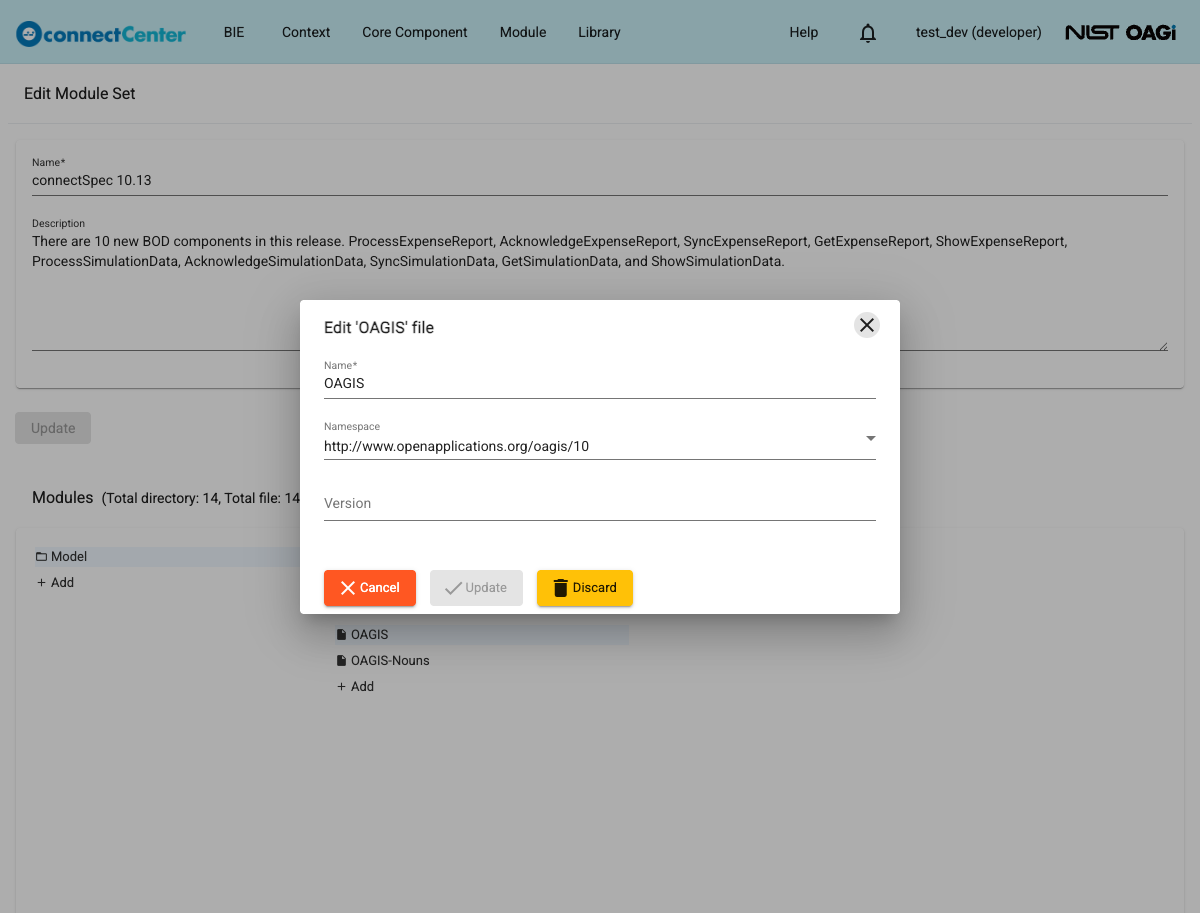Click the module set Name field

(x=600, y=181)
